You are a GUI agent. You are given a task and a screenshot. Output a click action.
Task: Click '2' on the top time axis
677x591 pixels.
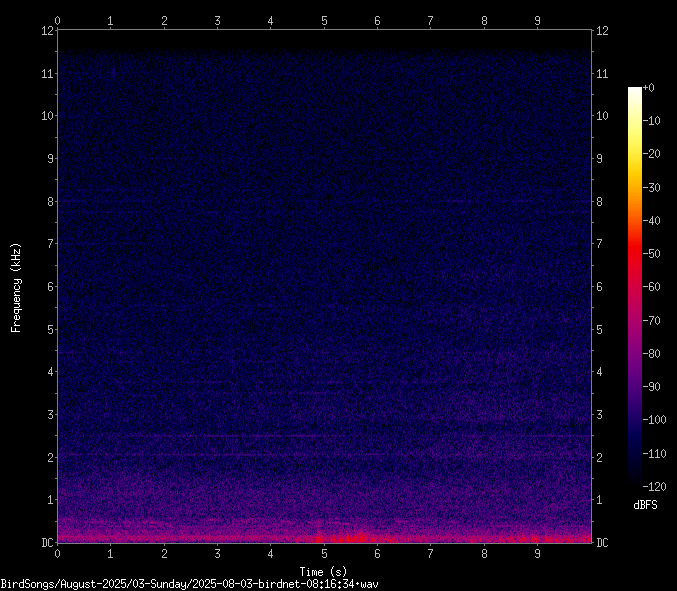[x=164, y=21]
